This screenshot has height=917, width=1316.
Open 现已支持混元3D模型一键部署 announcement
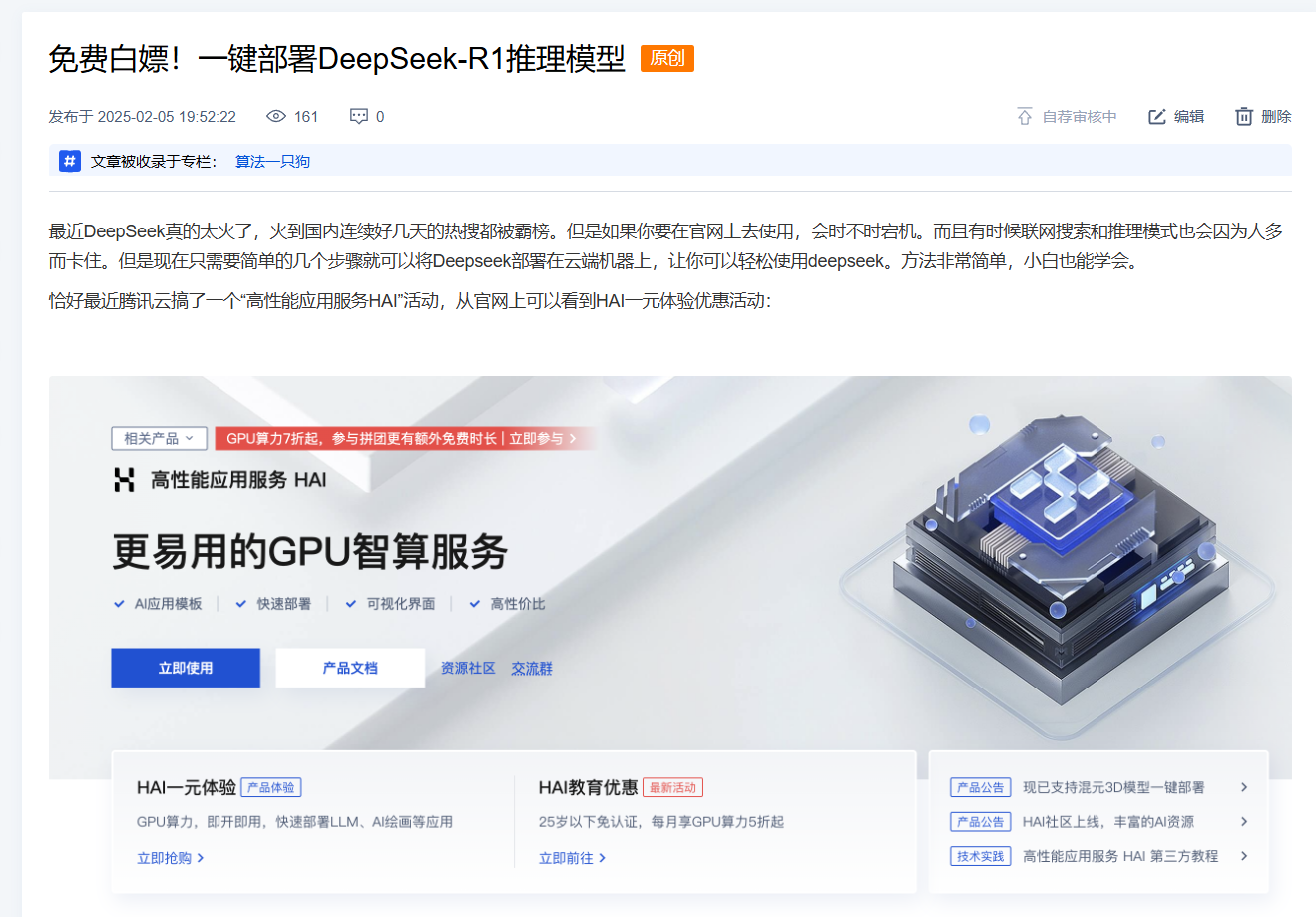point(1113,787)
